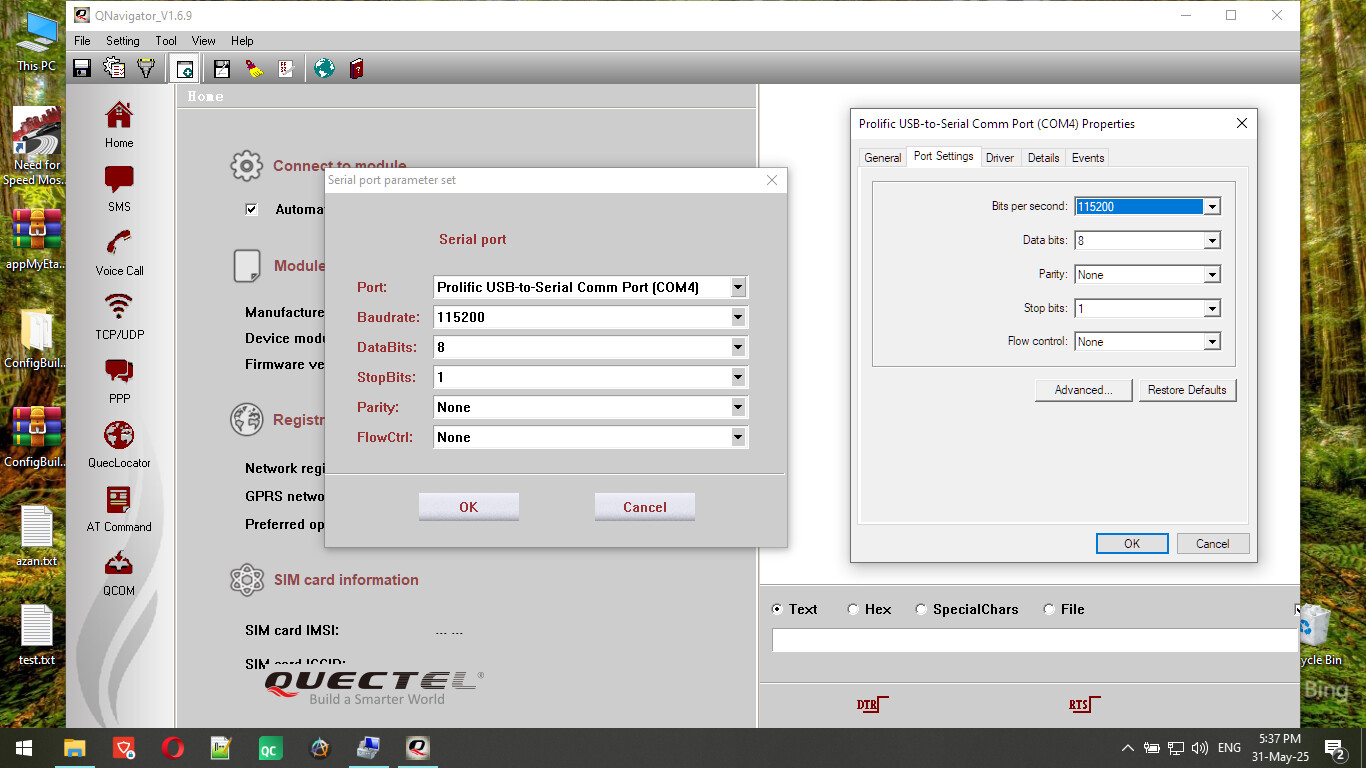The width and height of the screenshot is (1366, 768).
Task: Click the hex edit notepad toolbar icon
Action: [x=286, y=68]
